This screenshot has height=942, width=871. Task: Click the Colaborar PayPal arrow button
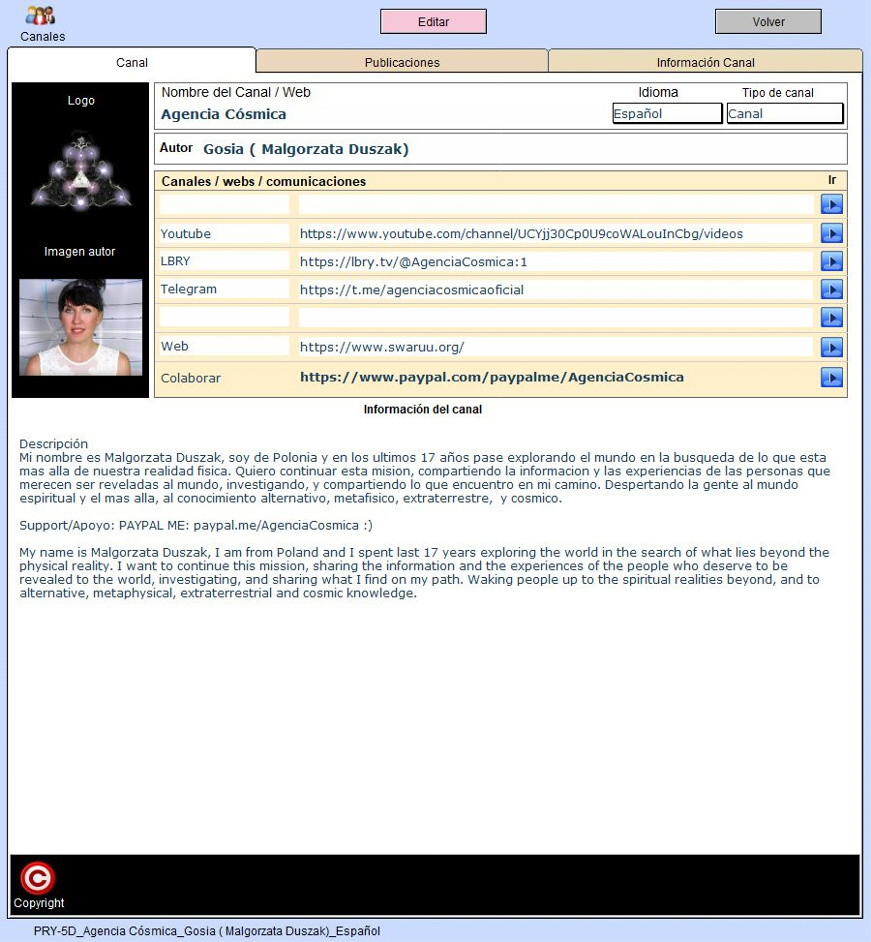[x=831, y=378]
